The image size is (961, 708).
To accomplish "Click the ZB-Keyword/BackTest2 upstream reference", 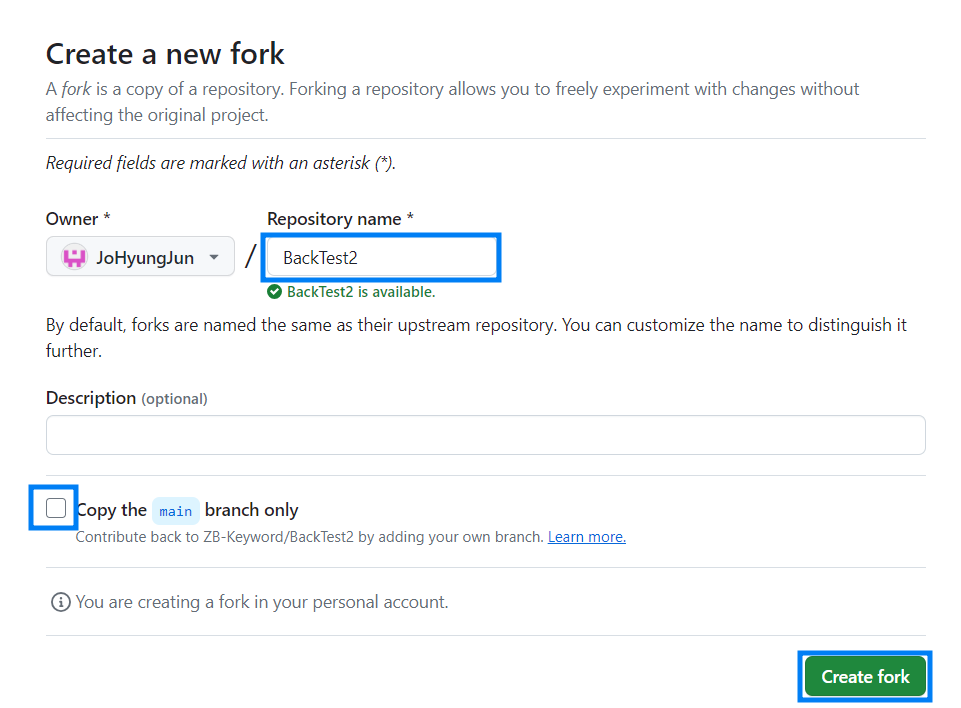I will 280,536.
